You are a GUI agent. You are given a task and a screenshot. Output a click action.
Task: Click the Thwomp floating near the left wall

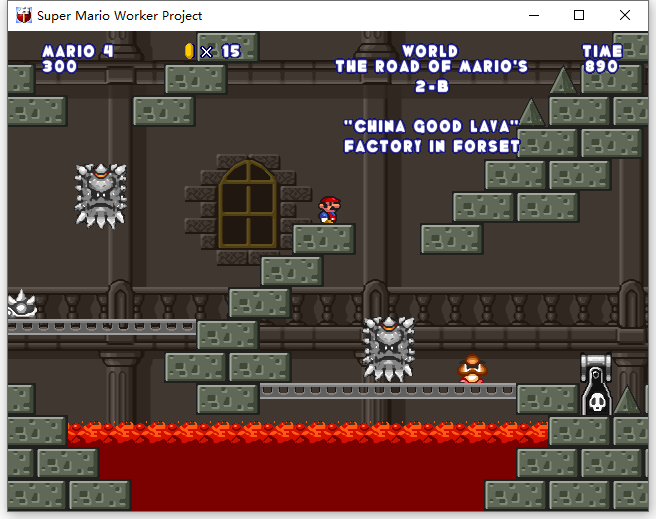(100, 196)
